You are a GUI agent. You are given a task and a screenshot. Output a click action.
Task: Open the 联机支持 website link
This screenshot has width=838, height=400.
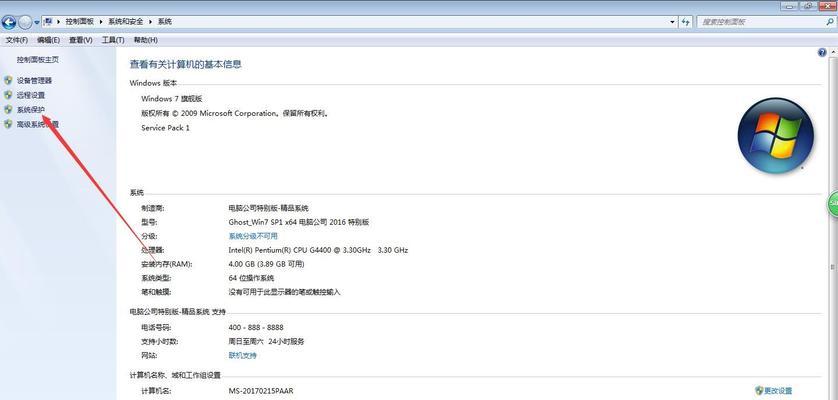click(x=242, y=356)
